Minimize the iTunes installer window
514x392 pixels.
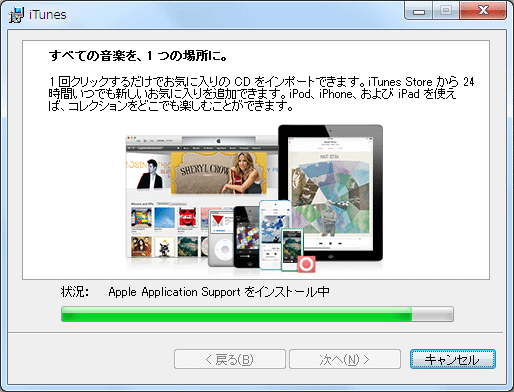click(x=419, y=12)
